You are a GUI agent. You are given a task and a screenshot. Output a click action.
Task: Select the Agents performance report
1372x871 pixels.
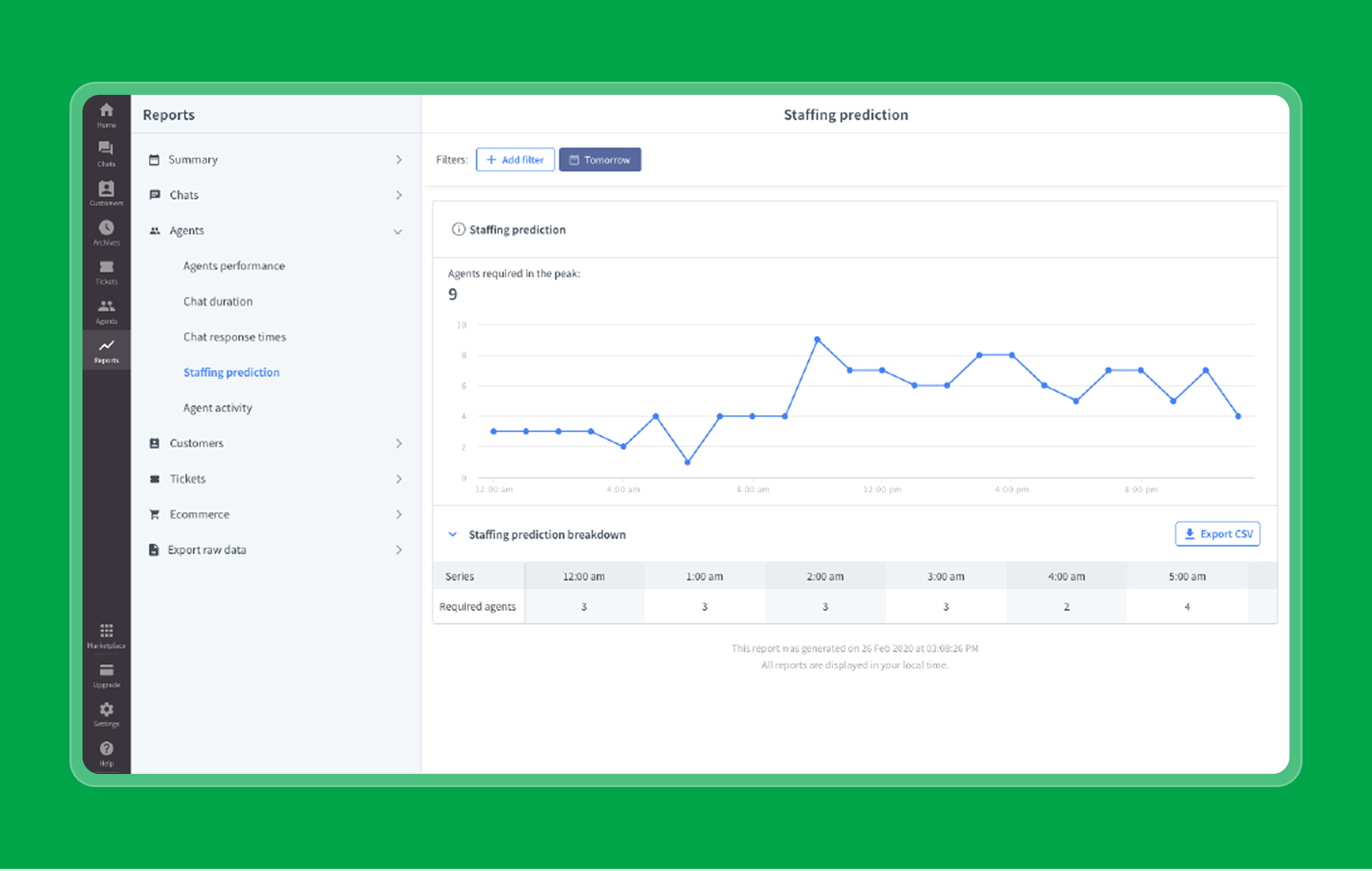point(234,266)
